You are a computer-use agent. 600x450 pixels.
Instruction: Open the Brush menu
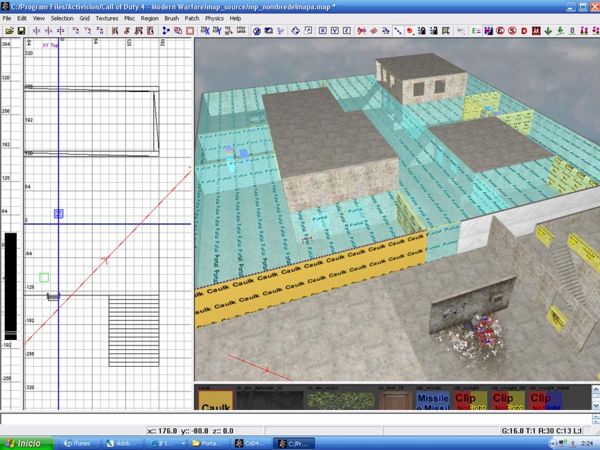tap(171, 18)
